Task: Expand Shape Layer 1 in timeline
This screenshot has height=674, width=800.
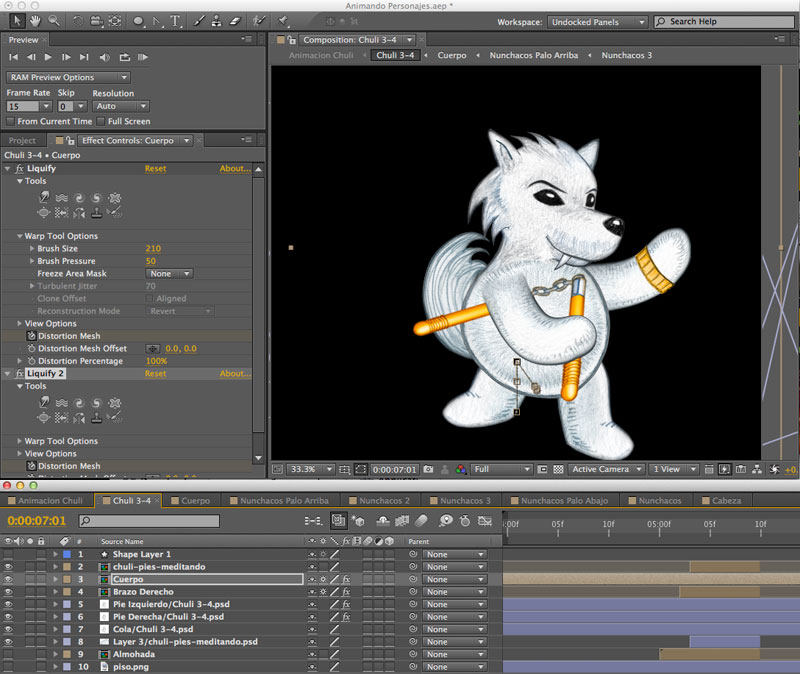Action: pyautogui.click(x=55, y=554)
